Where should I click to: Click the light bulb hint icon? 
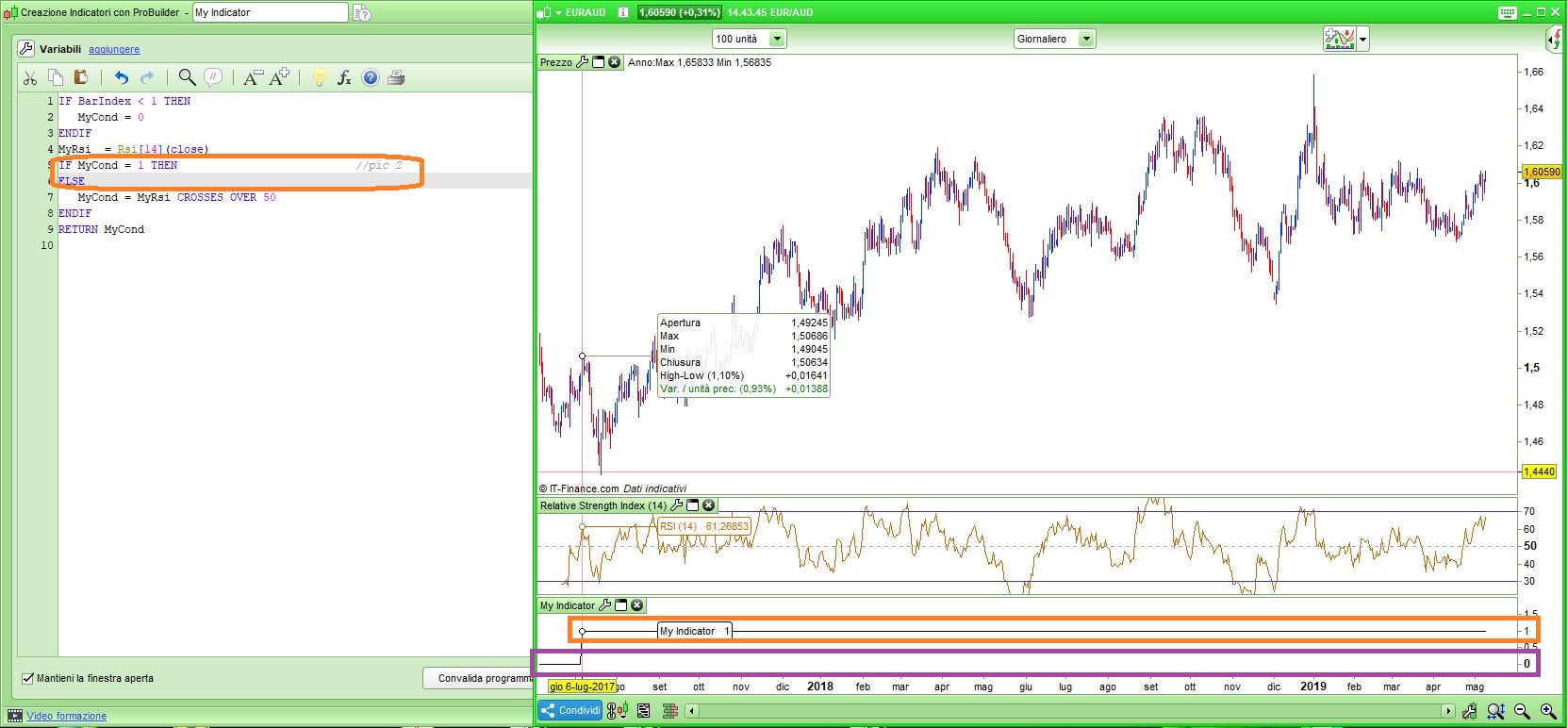point(319,78)
